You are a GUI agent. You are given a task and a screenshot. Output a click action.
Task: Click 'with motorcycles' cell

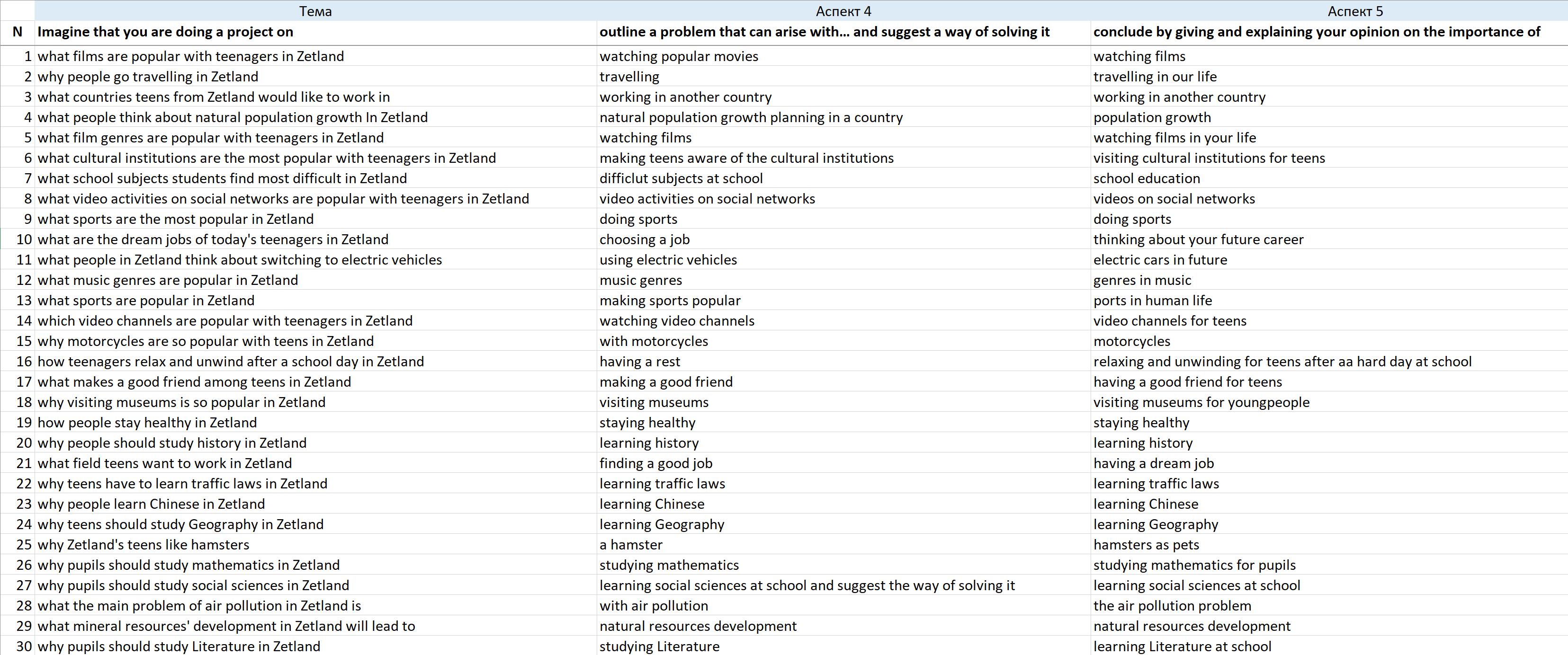(843, 341)
